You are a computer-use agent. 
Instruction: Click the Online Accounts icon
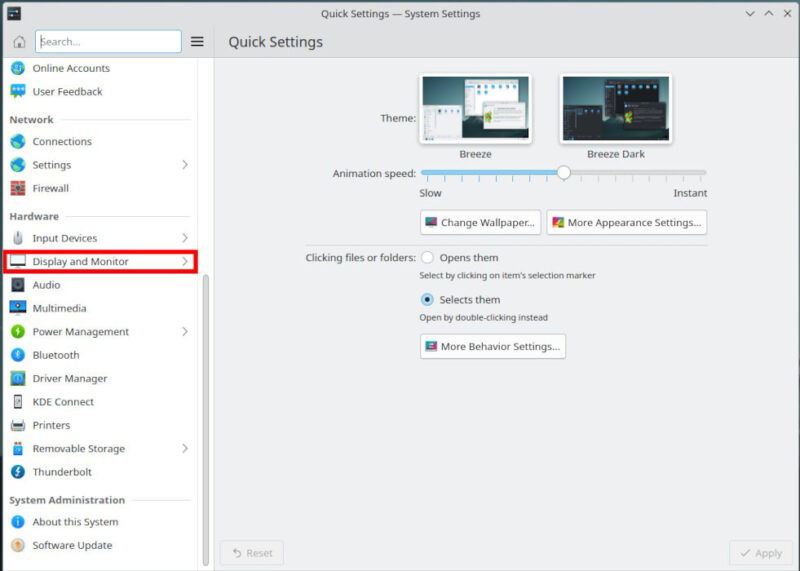click(18, 68)
